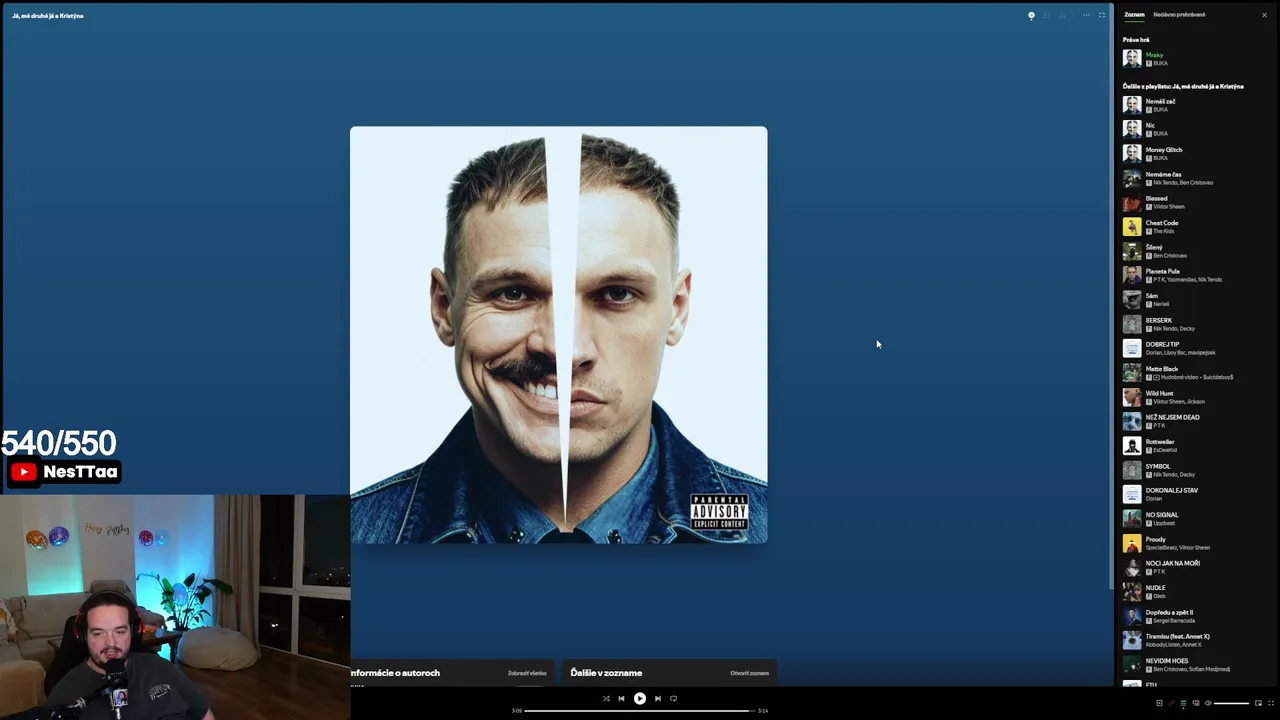Seek on the song progress bar
This screenshot has width=1280, height=720.
click(x=638, y=711)
